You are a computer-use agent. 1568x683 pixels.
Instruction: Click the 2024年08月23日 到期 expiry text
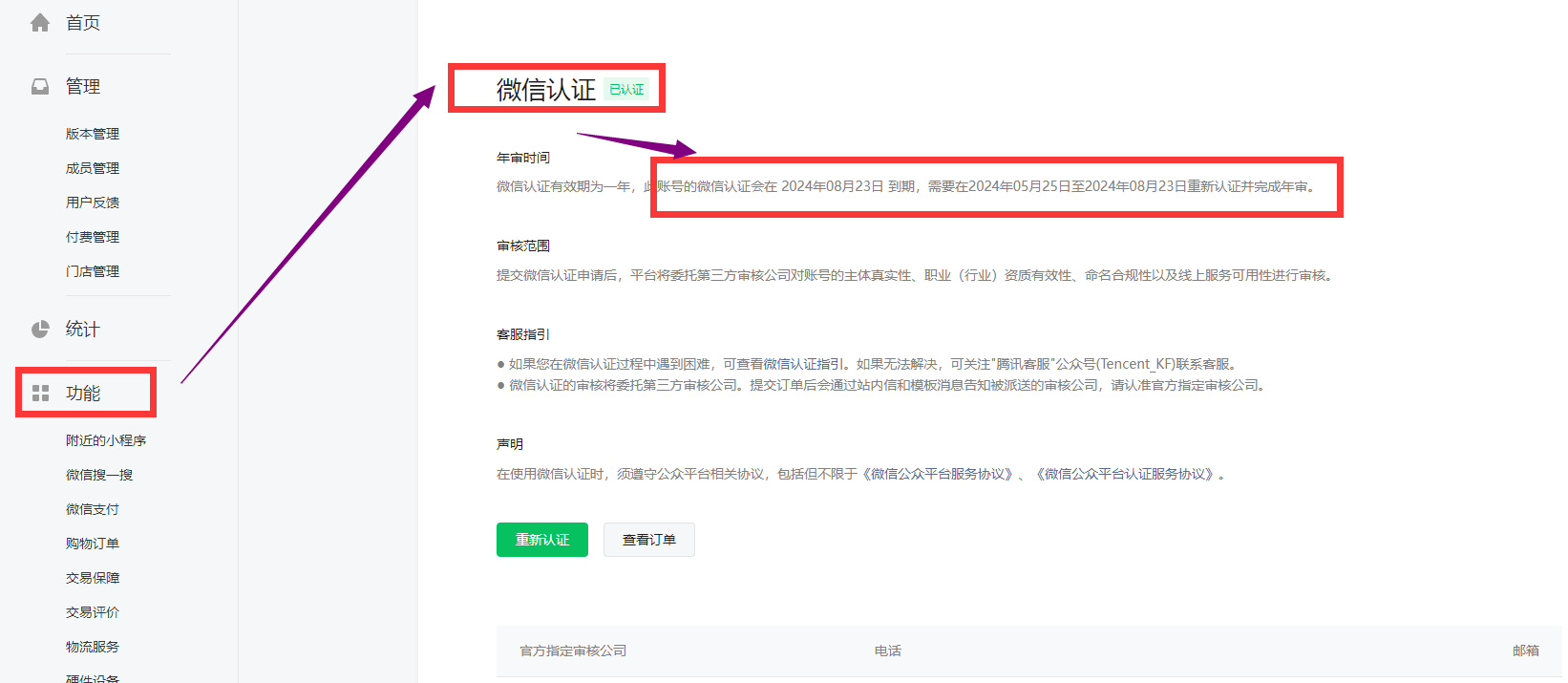[848, 186]
